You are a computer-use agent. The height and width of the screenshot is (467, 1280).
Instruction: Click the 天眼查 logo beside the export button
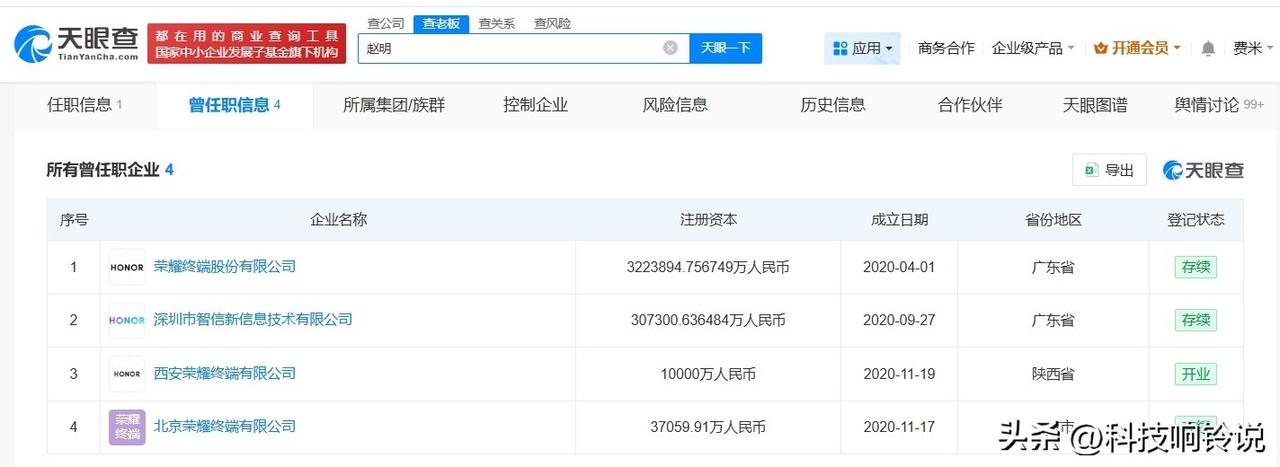[x=1203, y=170]
